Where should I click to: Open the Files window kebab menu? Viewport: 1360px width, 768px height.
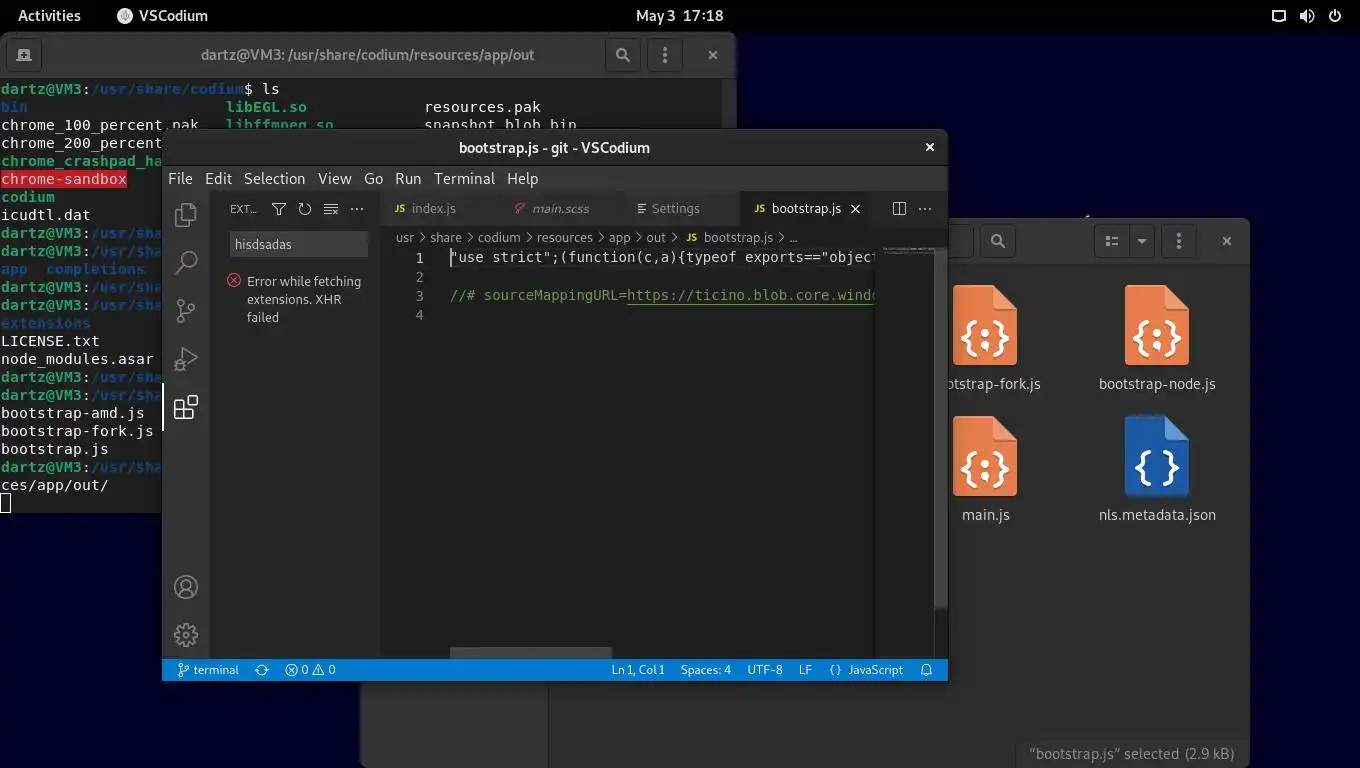pyautogui.click(x=1179, y=241)
